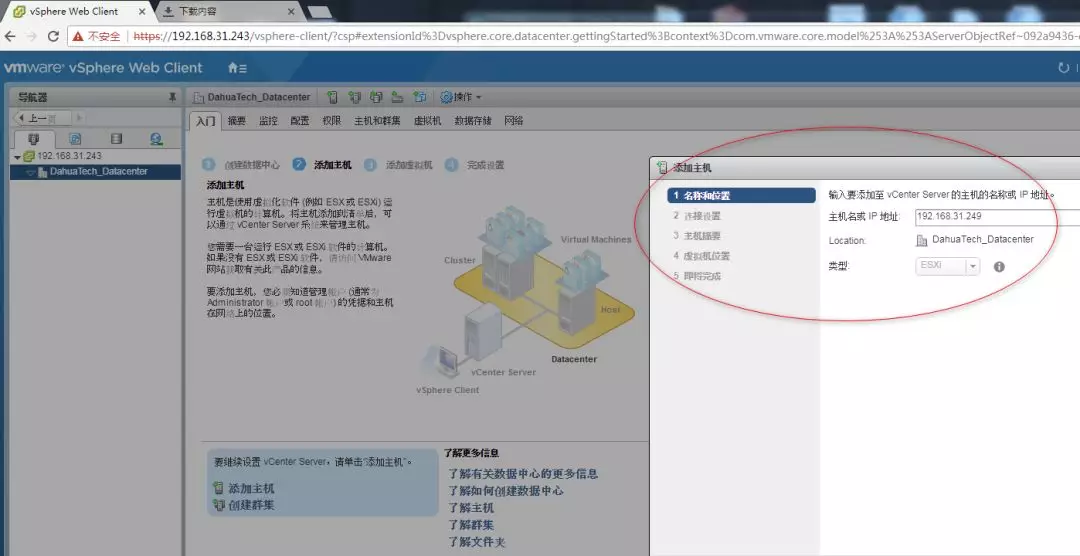
Task: Click in the 主机名或 IP 地址 field
Action: coord(997,216)
